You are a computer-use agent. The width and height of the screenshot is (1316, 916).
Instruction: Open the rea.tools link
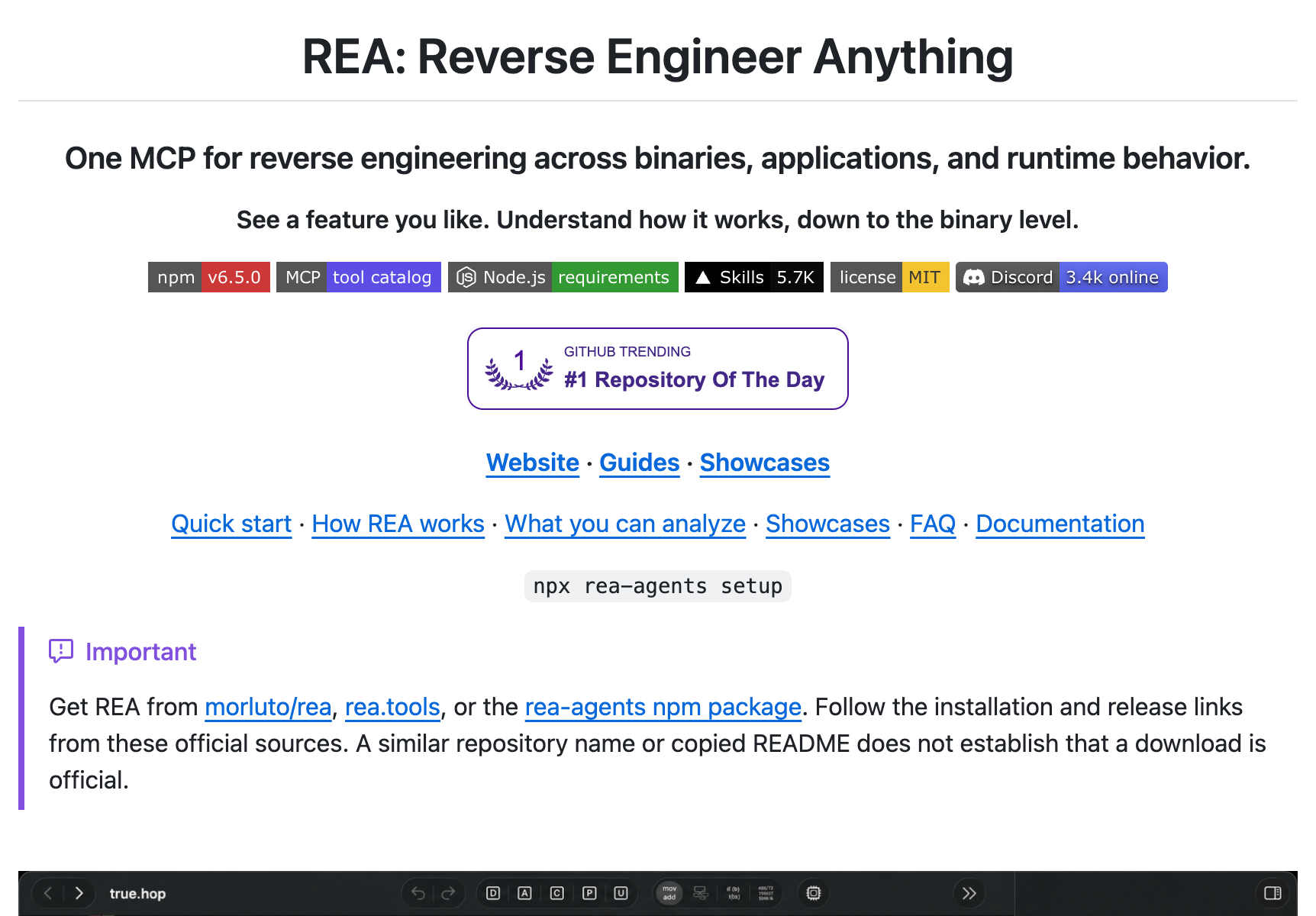coord(392,707)
